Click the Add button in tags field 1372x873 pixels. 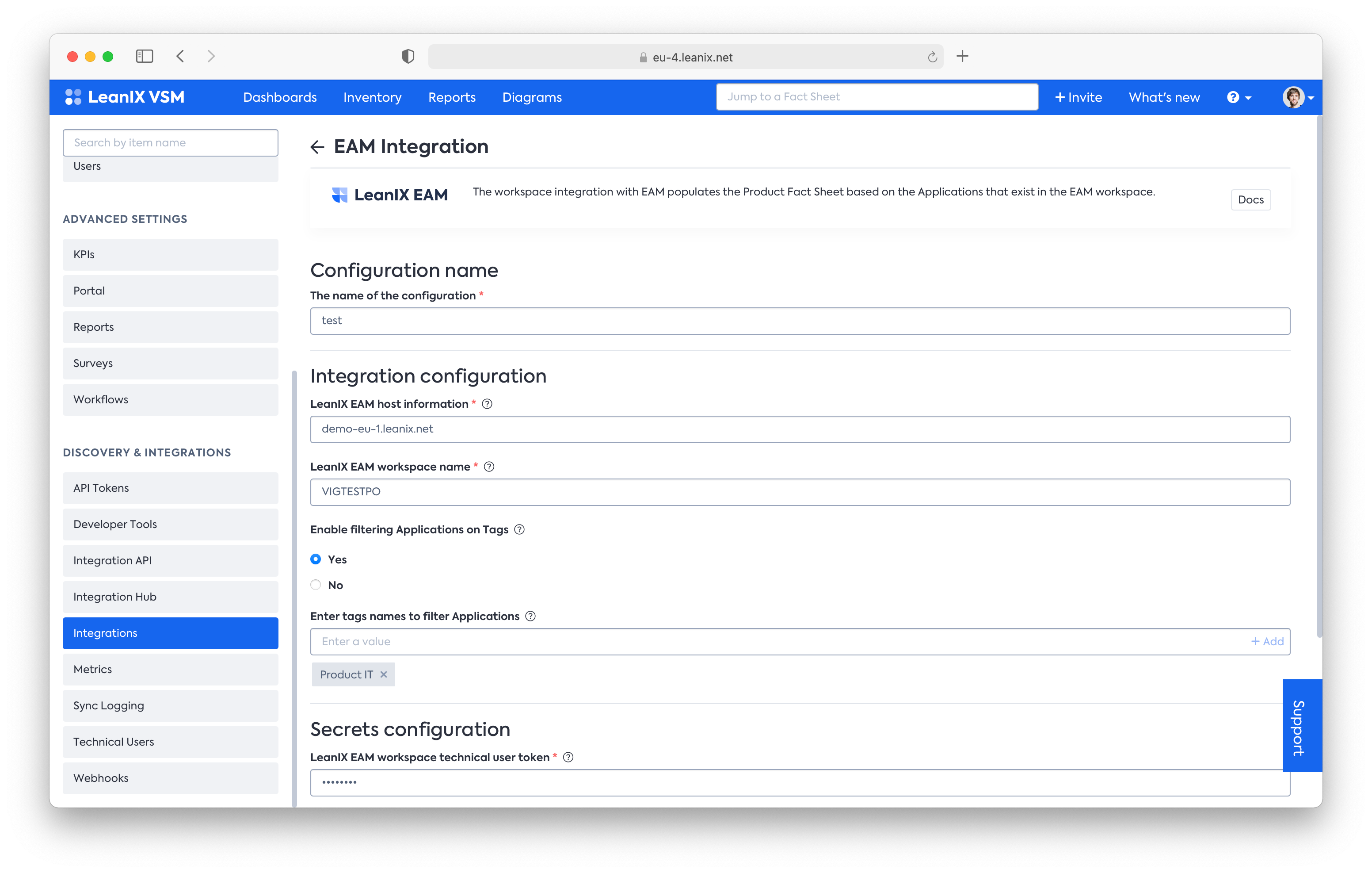[1267, 642]
